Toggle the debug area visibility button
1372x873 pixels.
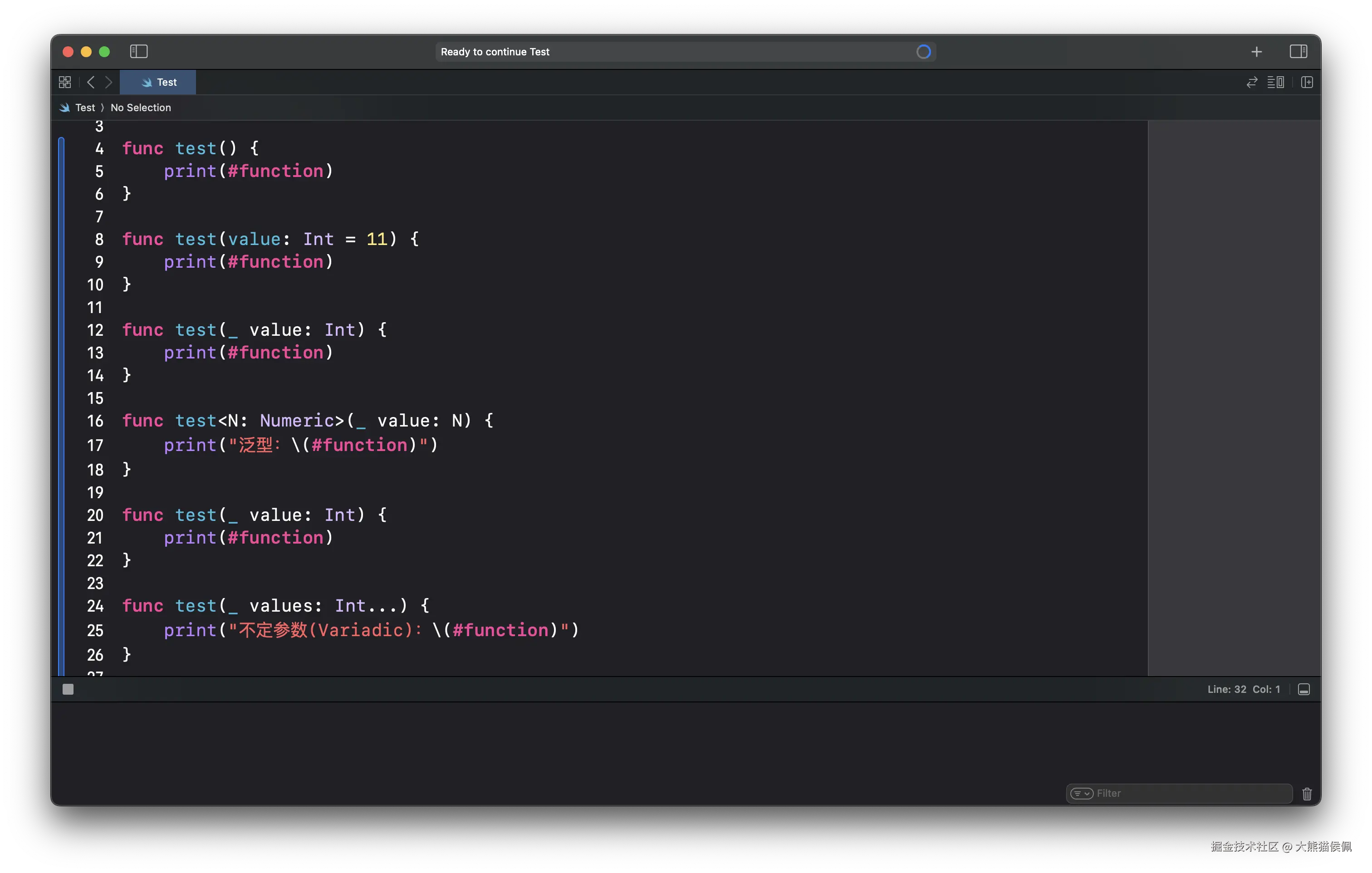tap(1303, 690)
